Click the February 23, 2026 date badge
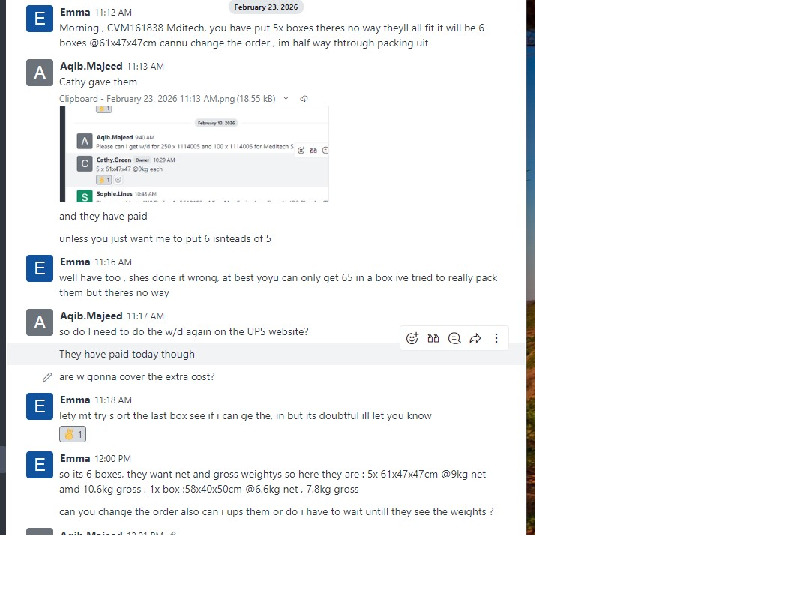The image size is (792, 612). click(x=266, y=7)
